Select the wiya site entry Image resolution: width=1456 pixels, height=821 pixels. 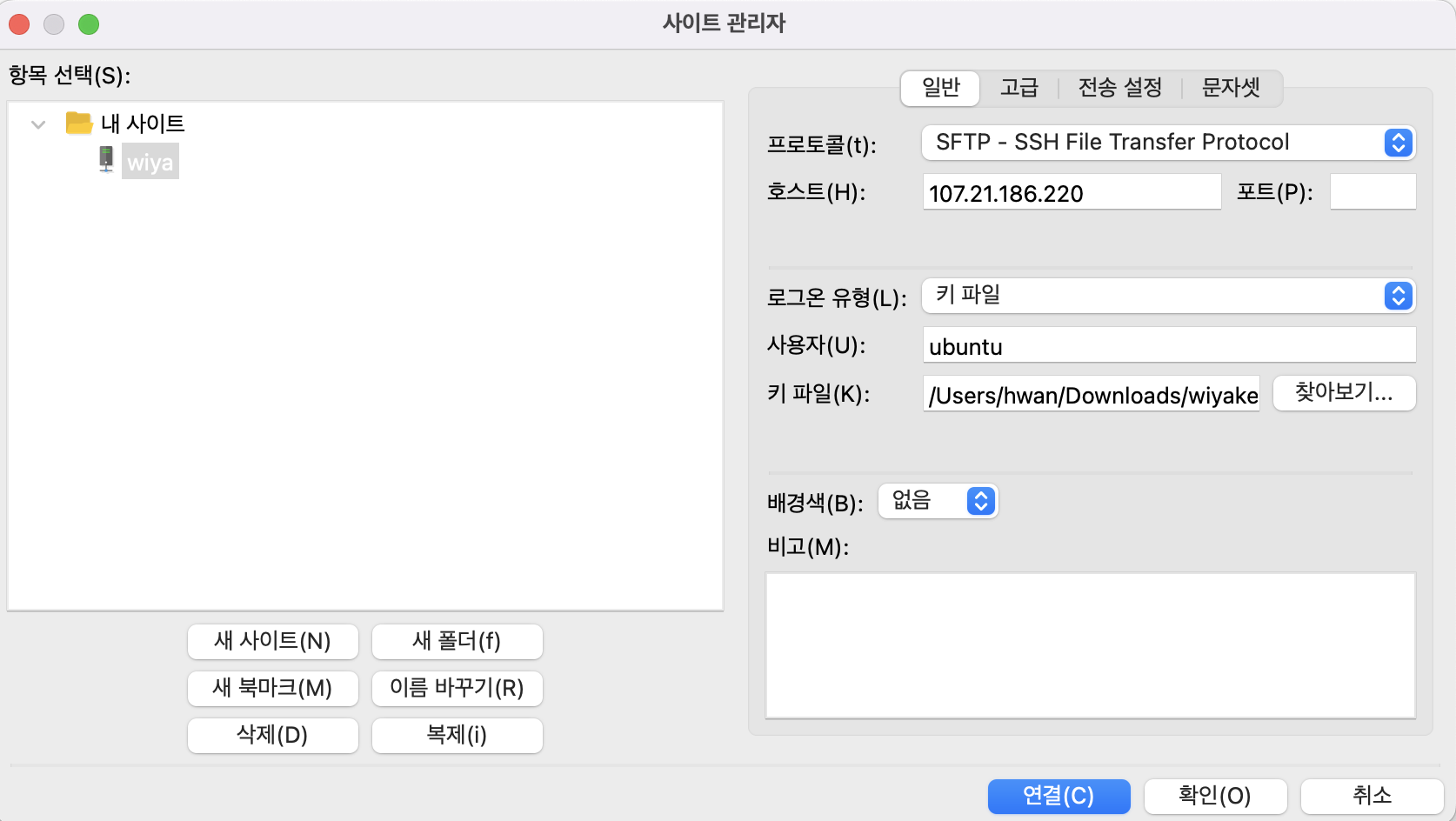click(x=150, y=162)
